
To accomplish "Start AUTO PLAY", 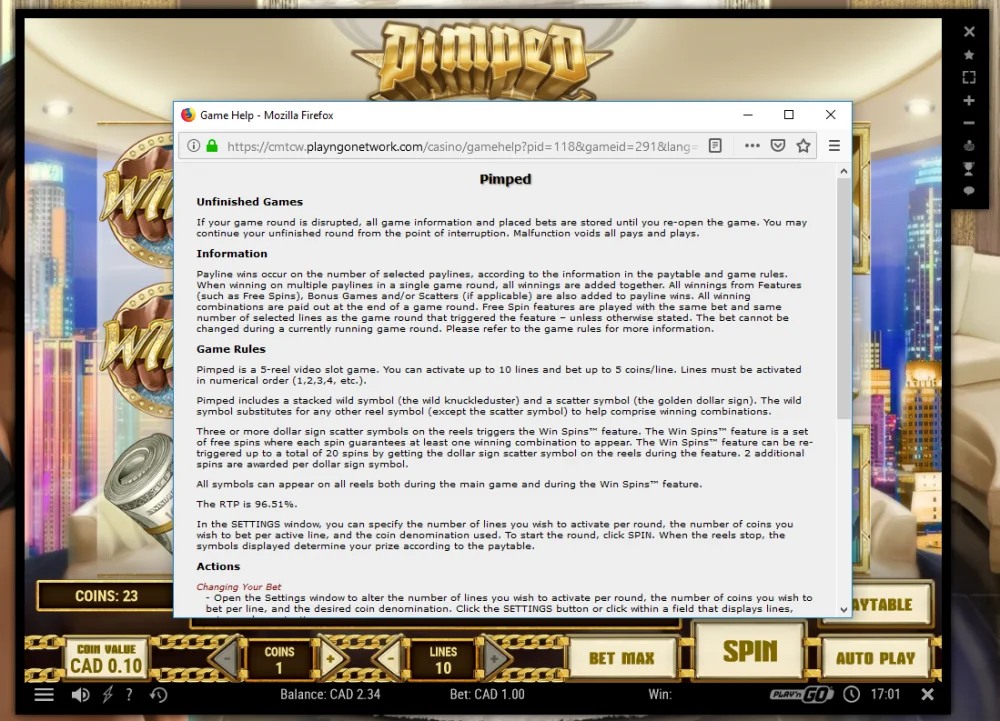I will pyautogui.click(x=875, y=658).
